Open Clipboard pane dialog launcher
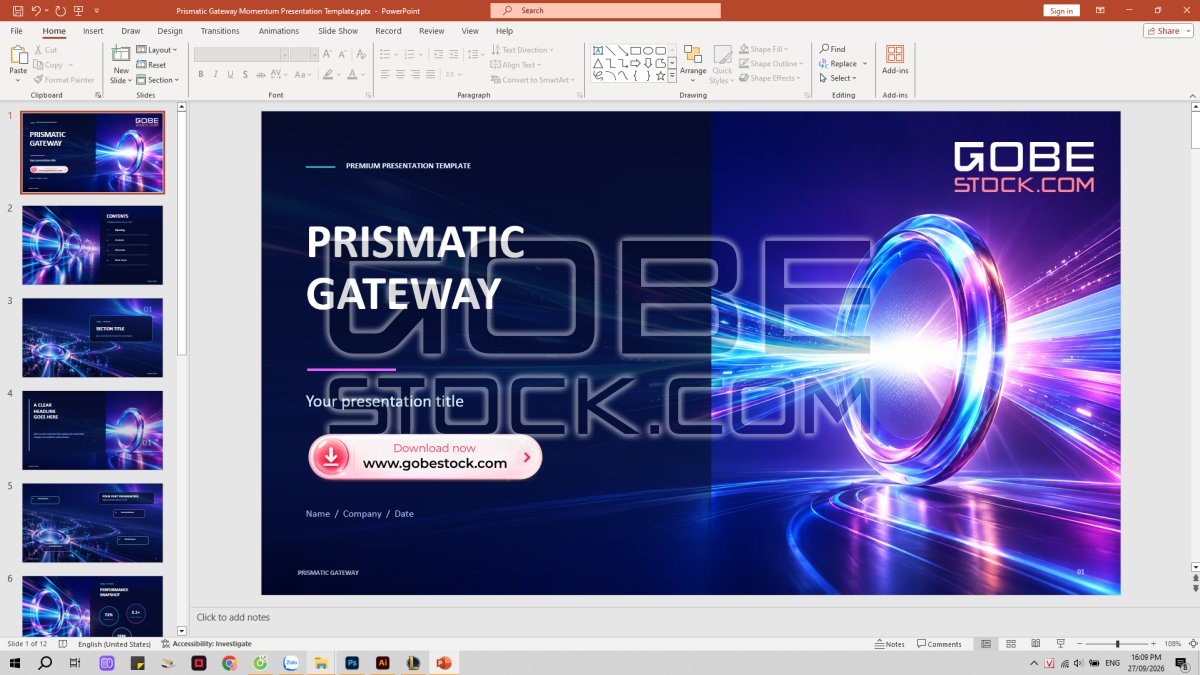This screenshot has height=675, width=1200. tap(98, 95)
